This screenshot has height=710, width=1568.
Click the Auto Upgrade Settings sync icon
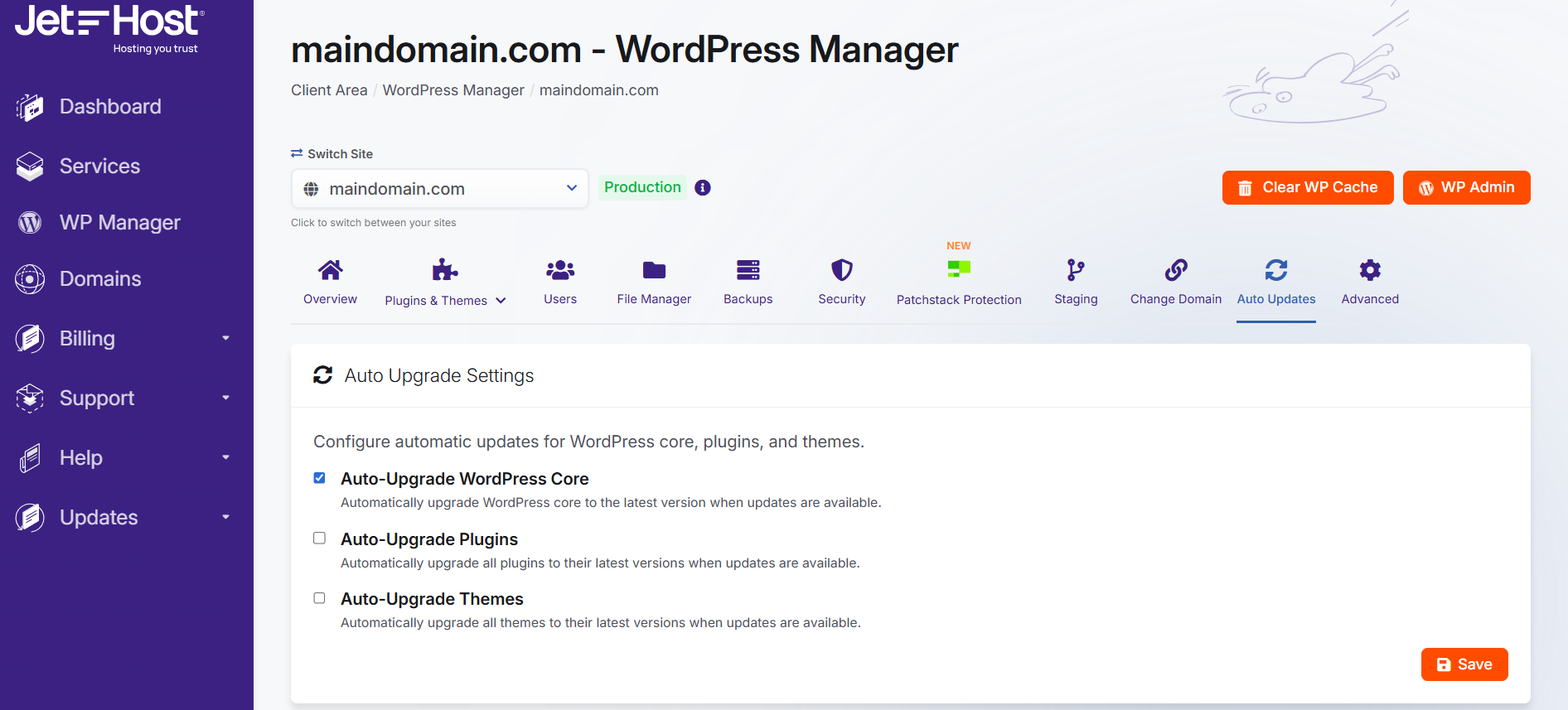[323, 375]
